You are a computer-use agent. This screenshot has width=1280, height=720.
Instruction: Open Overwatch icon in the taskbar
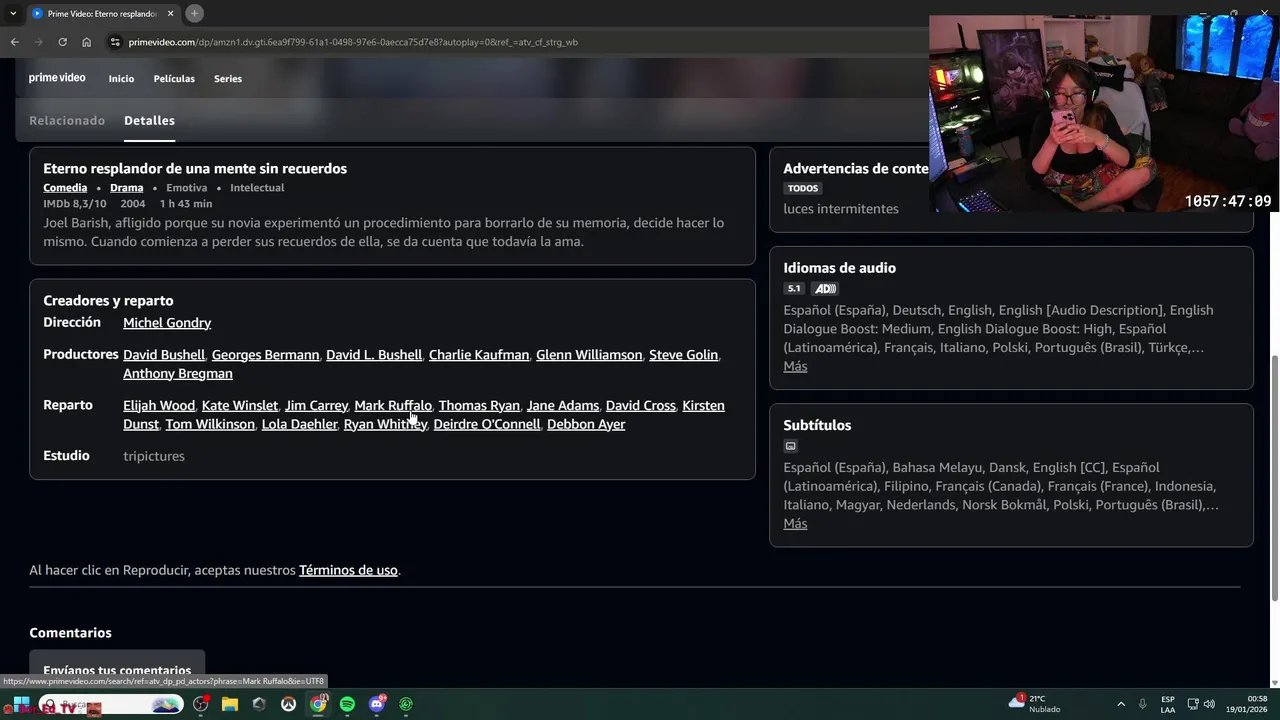pos(288,704)
